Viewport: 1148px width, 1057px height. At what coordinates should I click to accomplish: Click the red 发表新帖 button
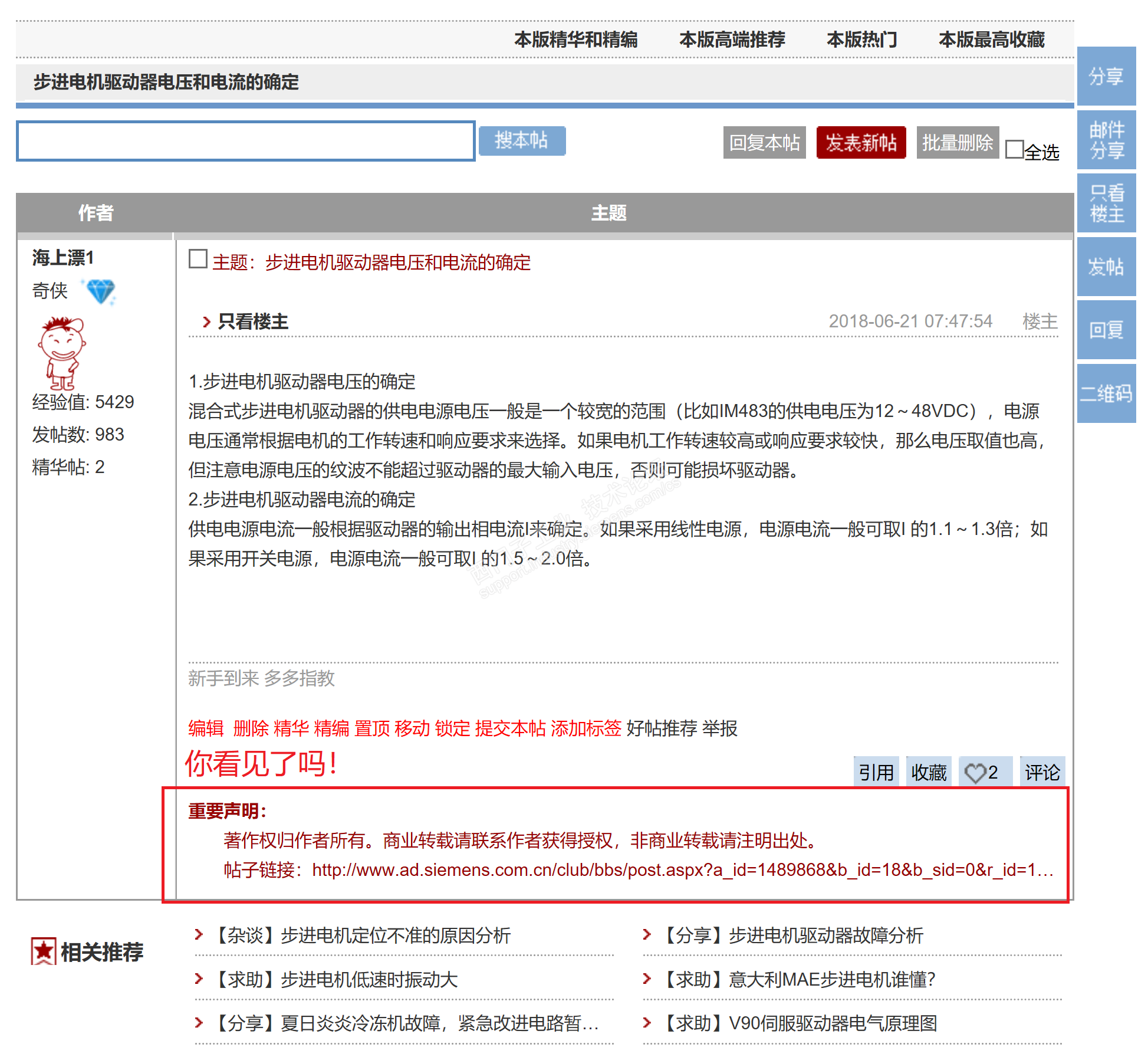(860, 142)
